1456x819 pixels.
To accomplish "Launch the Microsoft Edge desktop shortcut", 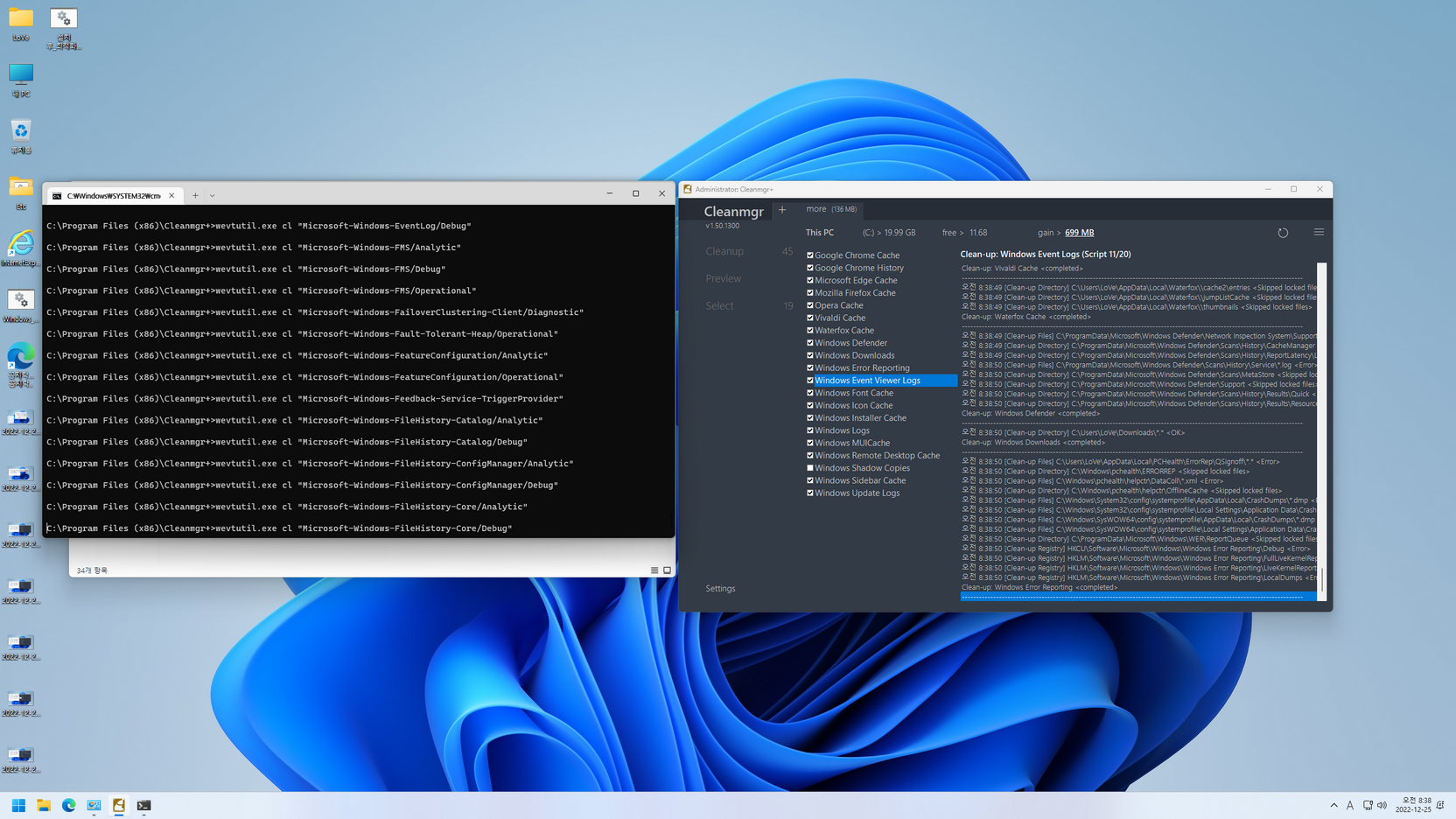I will pyautogui.click(x=21, y=365).
